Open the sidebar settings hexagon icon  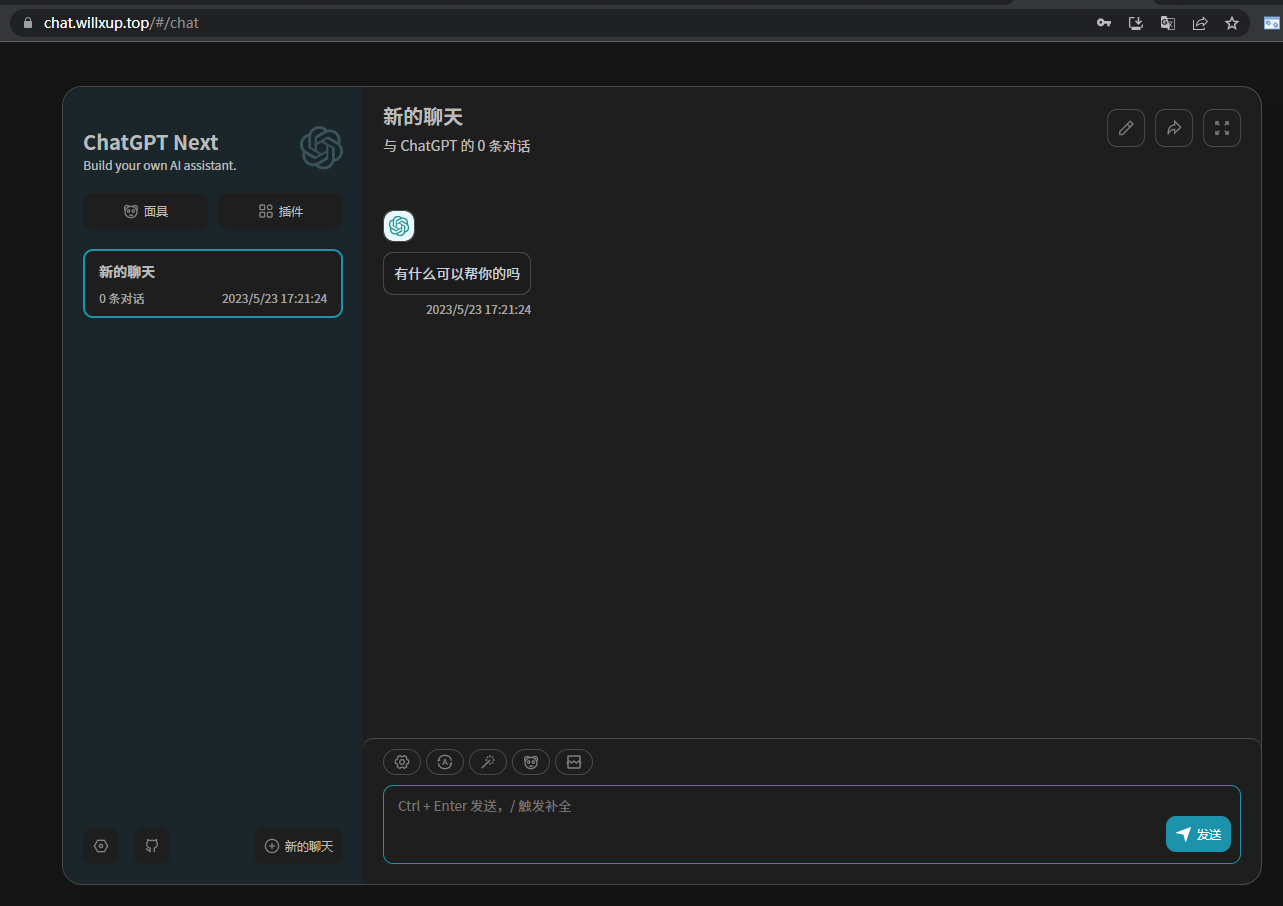(101, 846)
